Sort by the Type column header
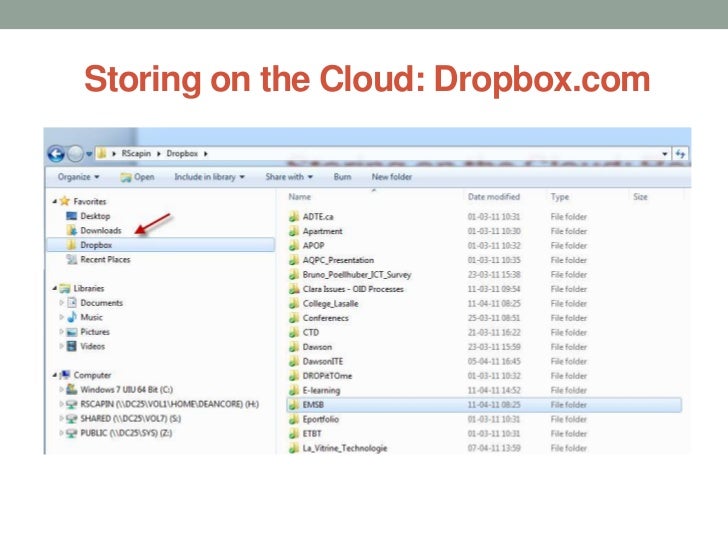 559,197
